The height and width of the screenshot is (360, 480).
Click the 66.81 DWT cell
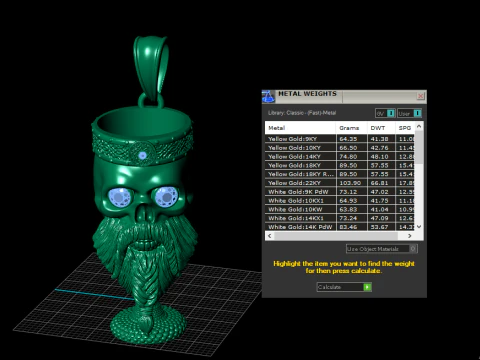(x=381, y=183)
